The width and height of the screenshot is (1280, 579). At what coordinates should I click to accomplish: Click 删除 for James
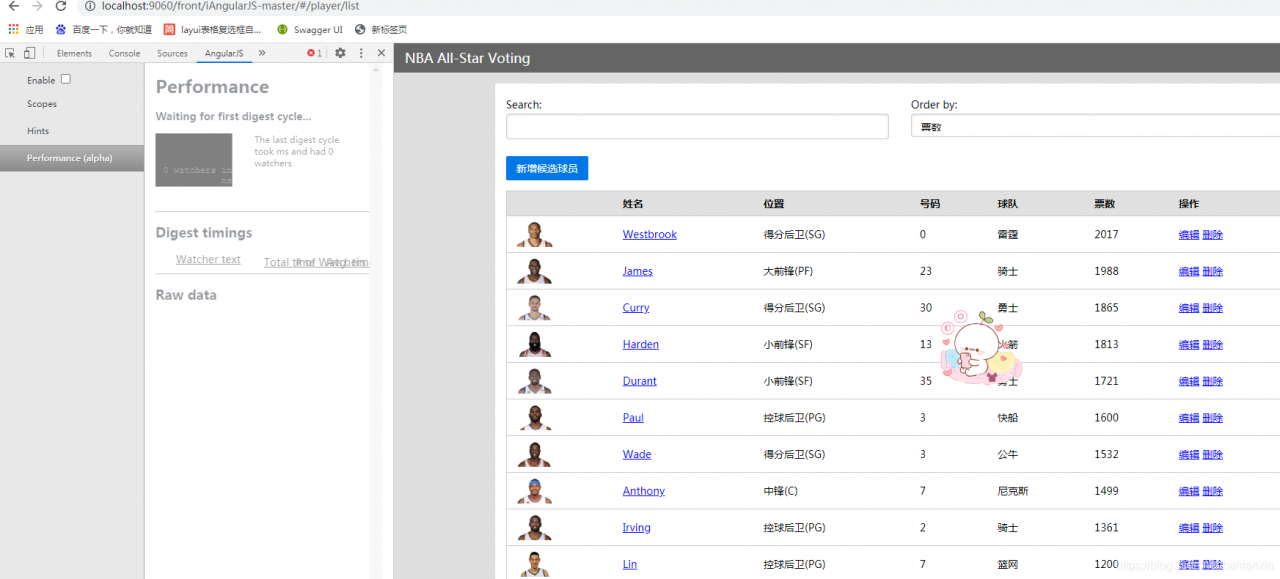[x=1213, y=271]
